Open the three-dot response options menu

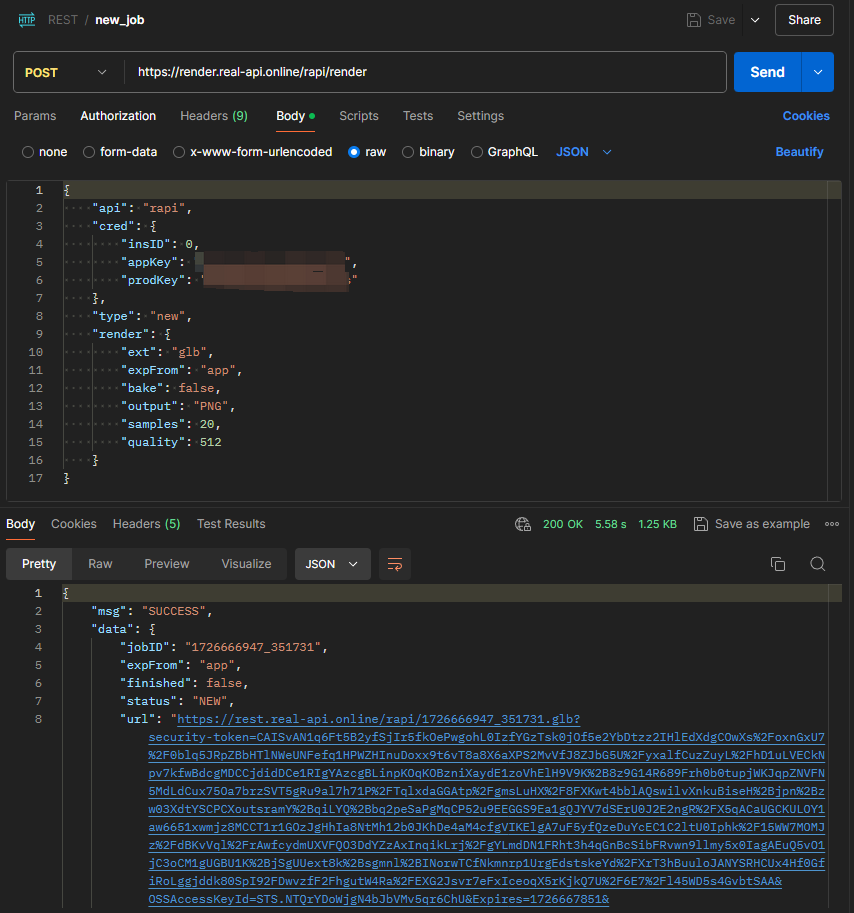[x=832, y=524]
